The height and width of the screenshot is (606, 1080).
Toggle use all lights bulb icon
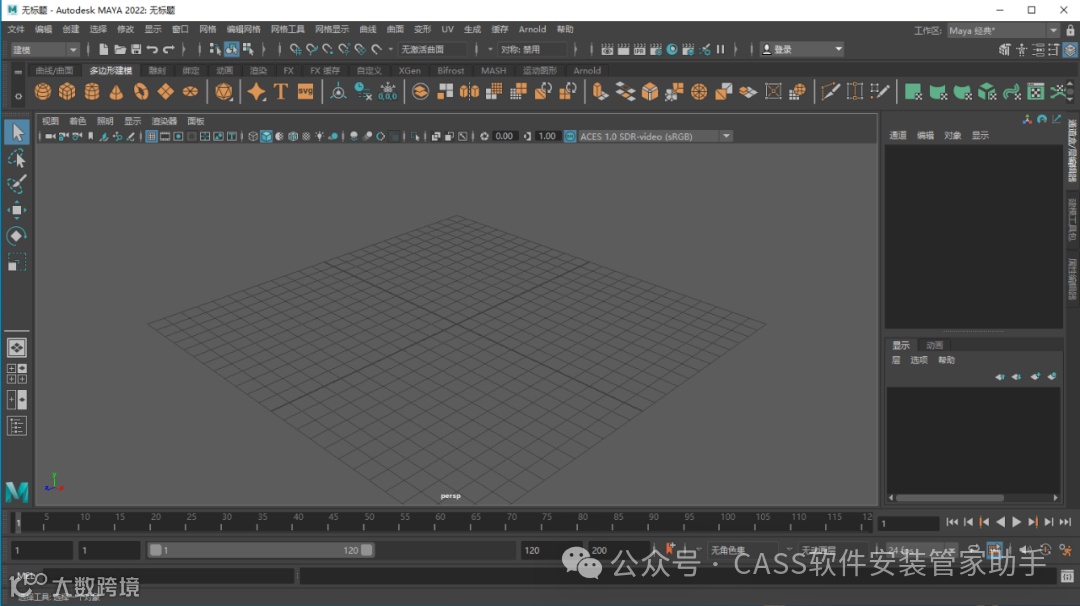(x=320, y=136)
